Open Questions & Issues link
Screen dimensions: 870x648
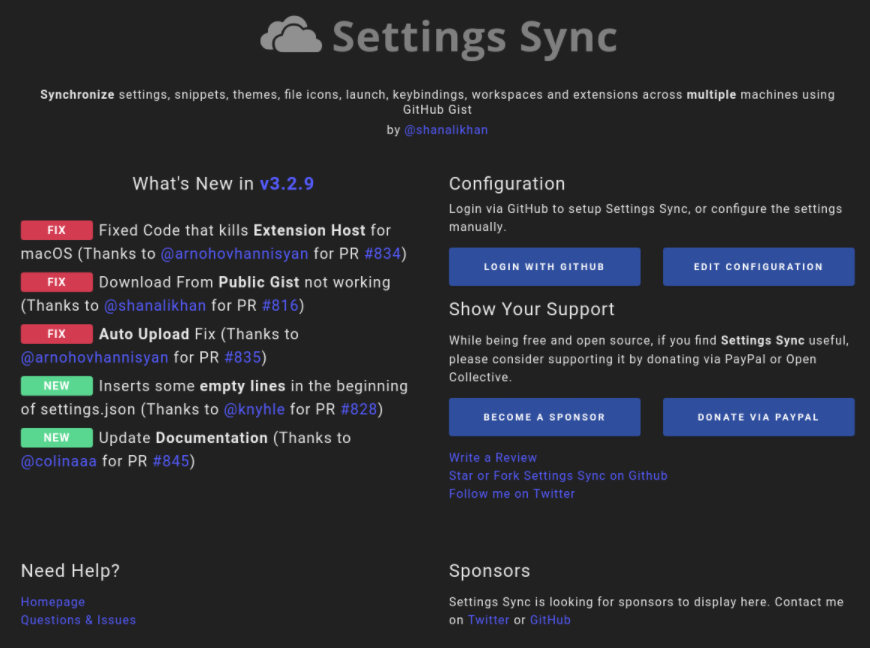(78, 620)
